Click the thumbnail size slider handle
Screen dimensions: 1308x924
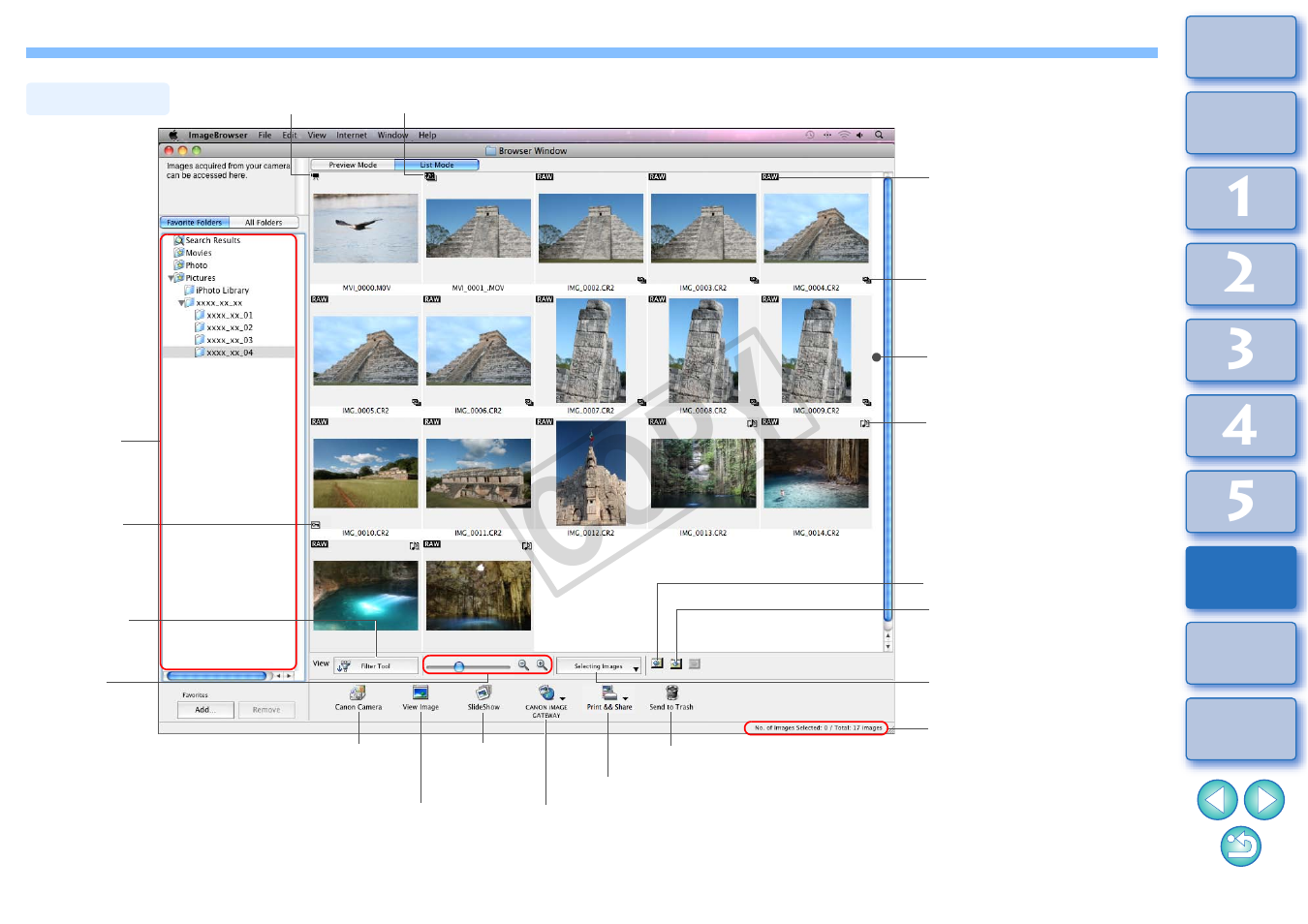tap(459, 666)
